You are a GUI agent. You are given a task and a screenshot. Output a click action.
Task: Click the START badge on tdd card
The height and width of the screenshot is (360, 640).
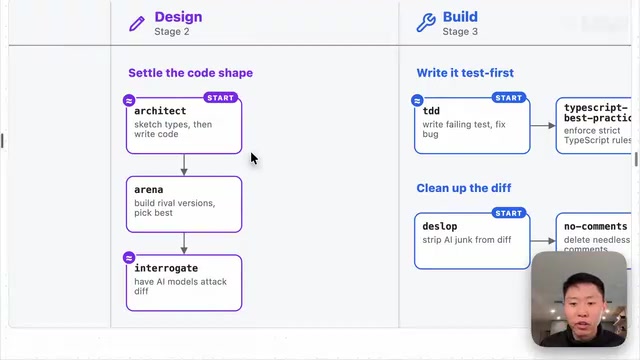509,98
